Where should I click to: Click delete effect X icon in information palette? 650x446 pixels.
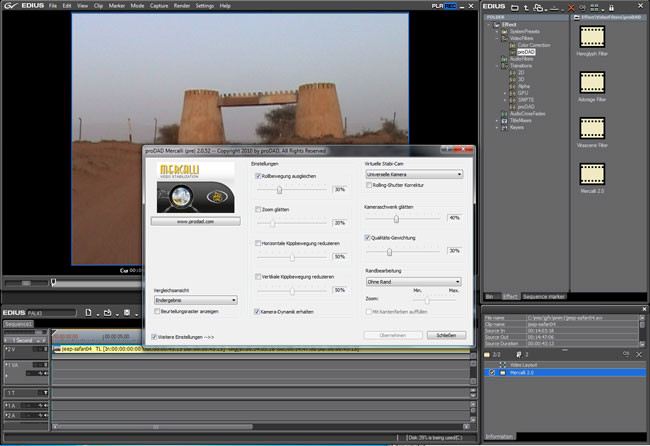pos(639,354)
